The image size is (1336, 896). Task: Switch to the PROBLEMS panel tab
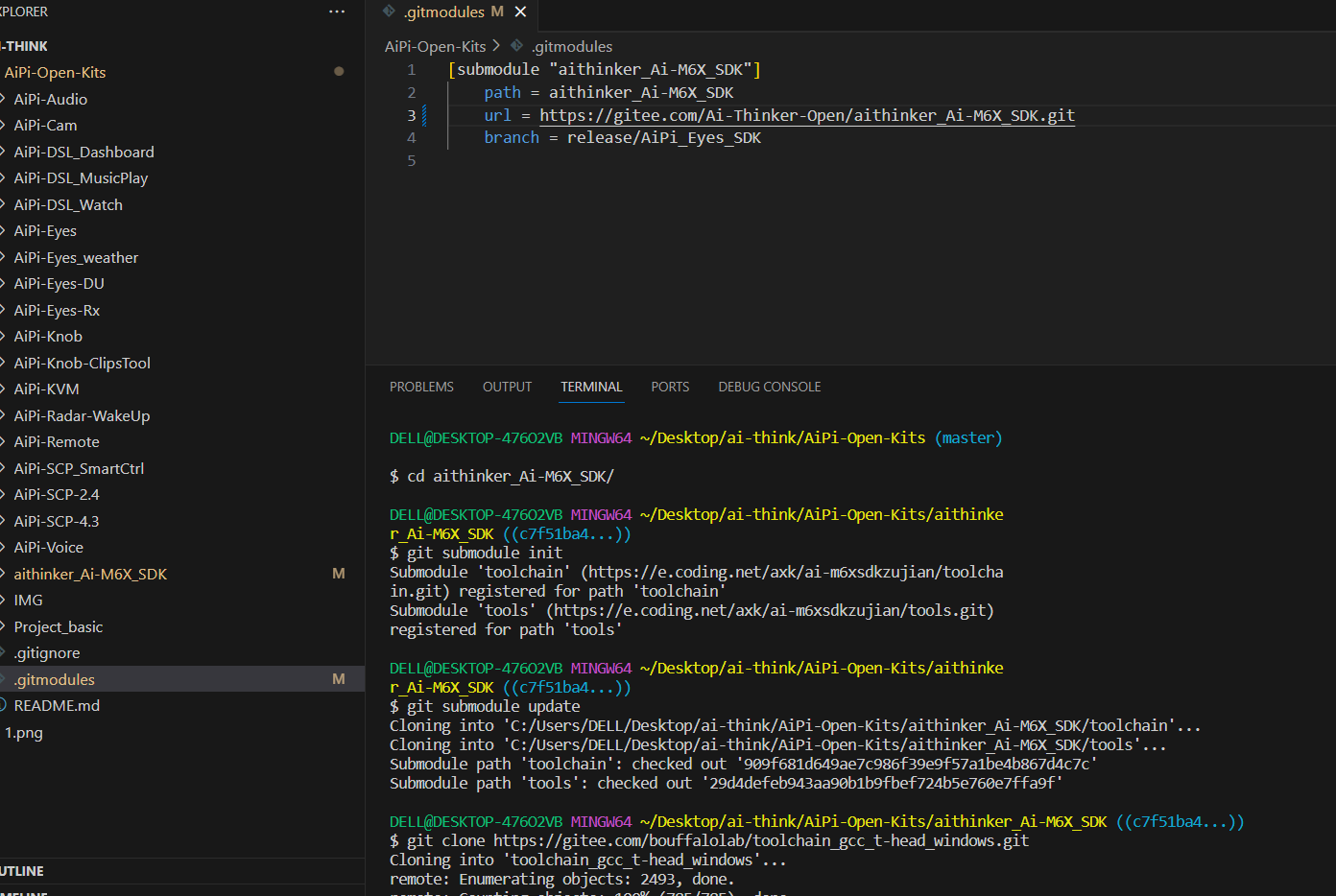tap(421, 387)
